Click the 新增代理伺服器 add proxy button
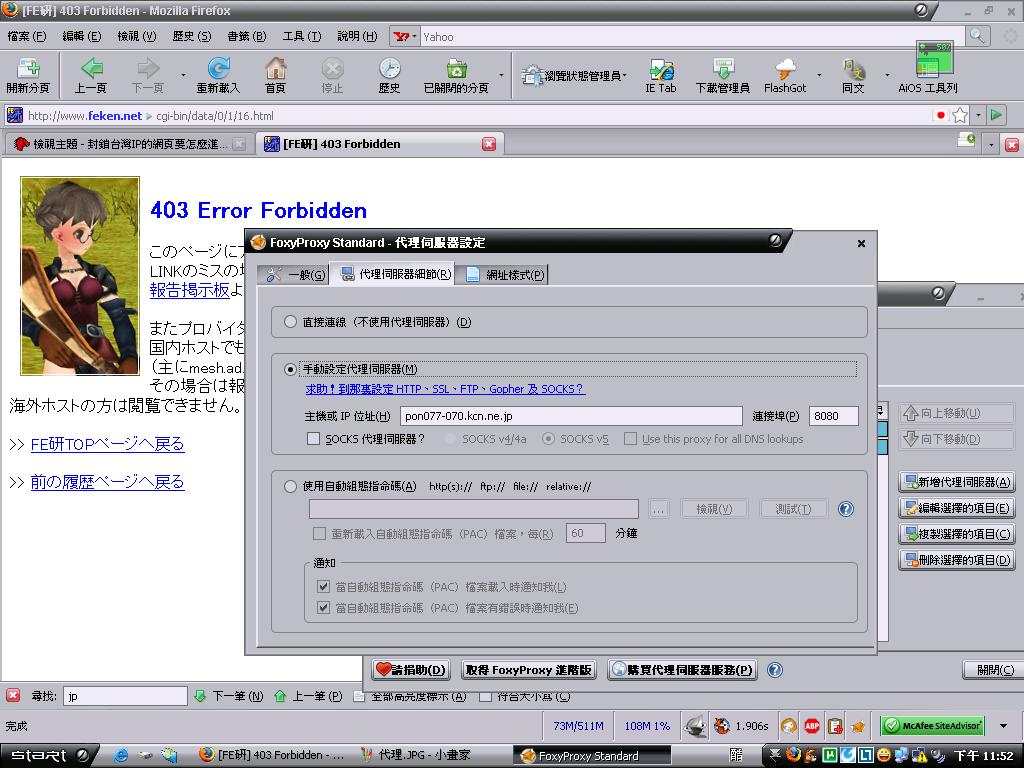1024x768 pixels. coord(956,482)
